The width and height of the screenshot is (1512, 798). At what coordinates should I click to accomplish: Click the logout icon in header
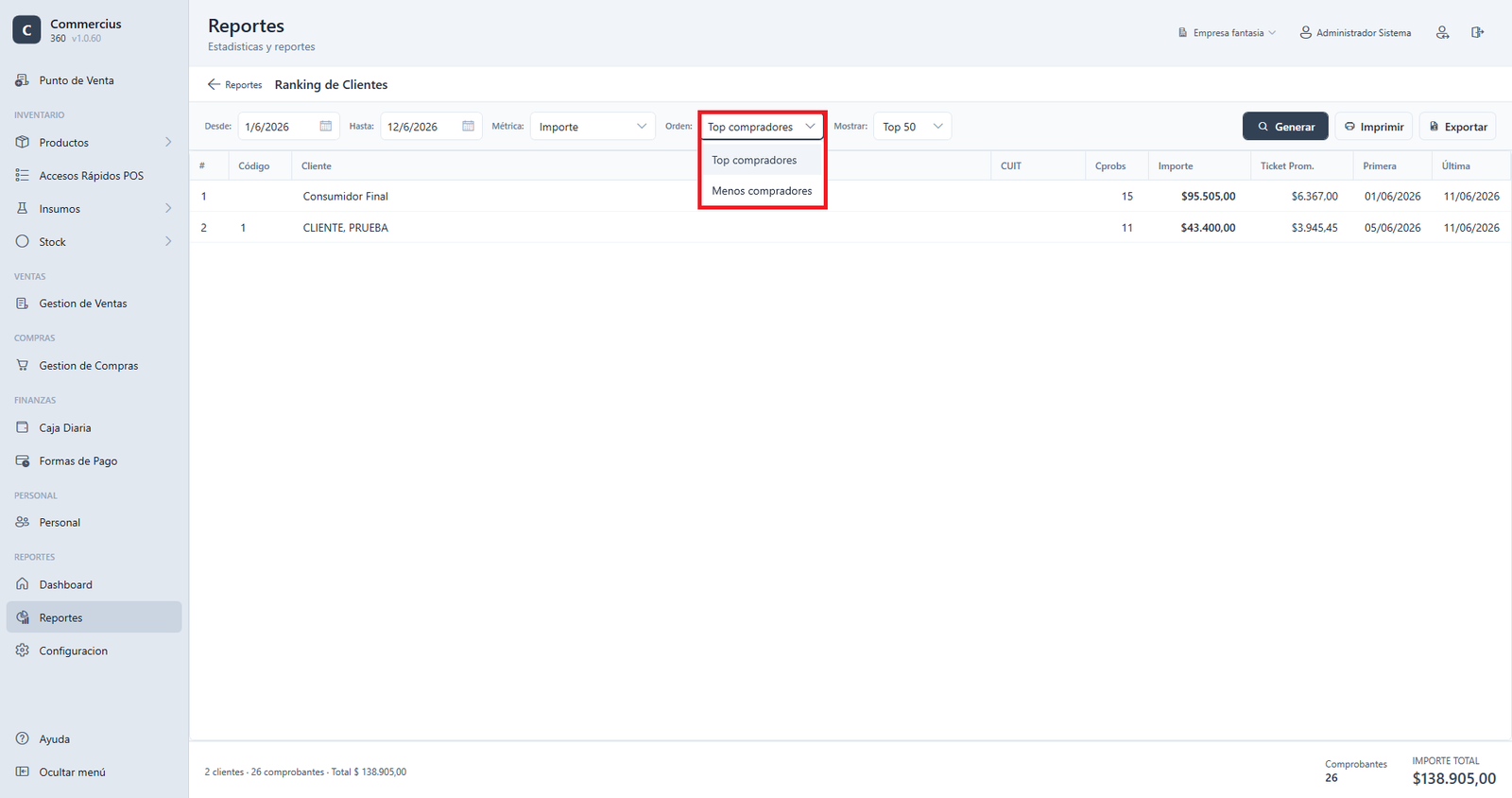coord(1477,32)
